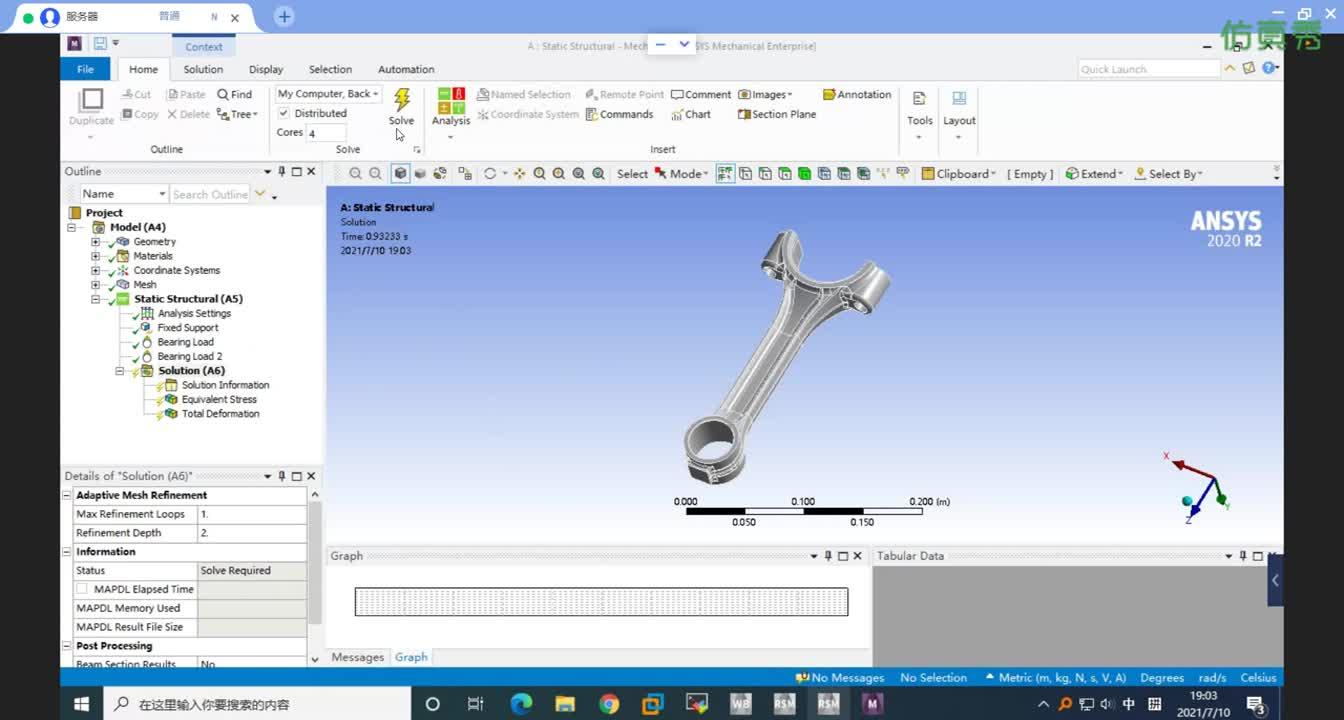Open Chrome from the taskbar
Screen dimensions: 1344x720
point(609,704)
